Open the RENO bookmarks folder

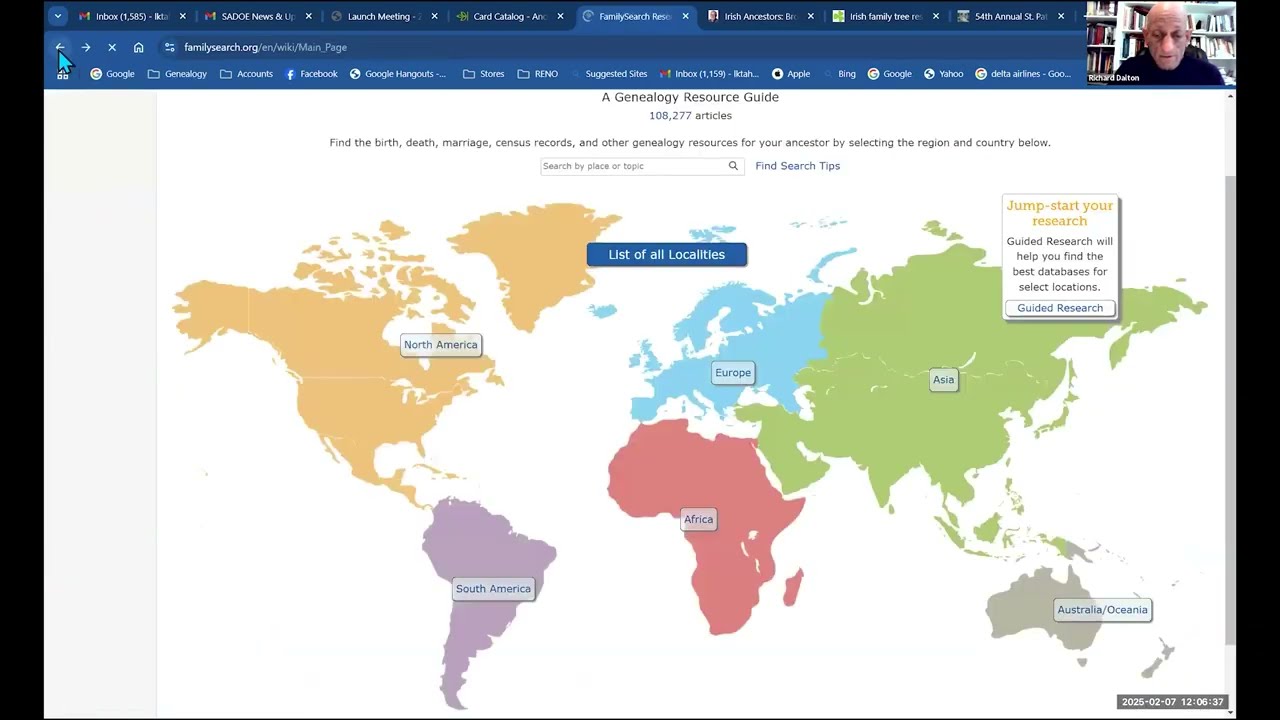(538, 74)
